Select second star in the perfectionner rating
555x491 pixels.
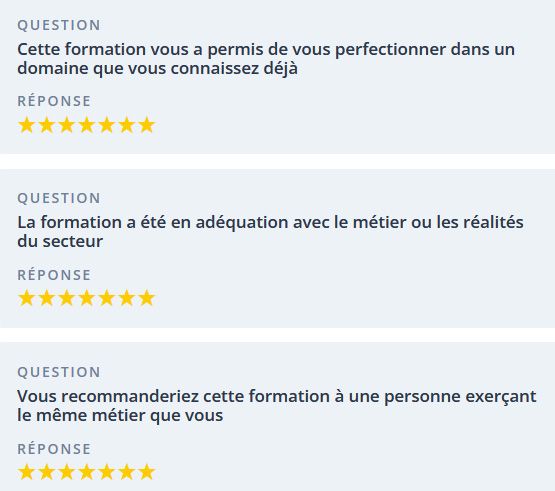pyautogui.click(x=46, y=125)
